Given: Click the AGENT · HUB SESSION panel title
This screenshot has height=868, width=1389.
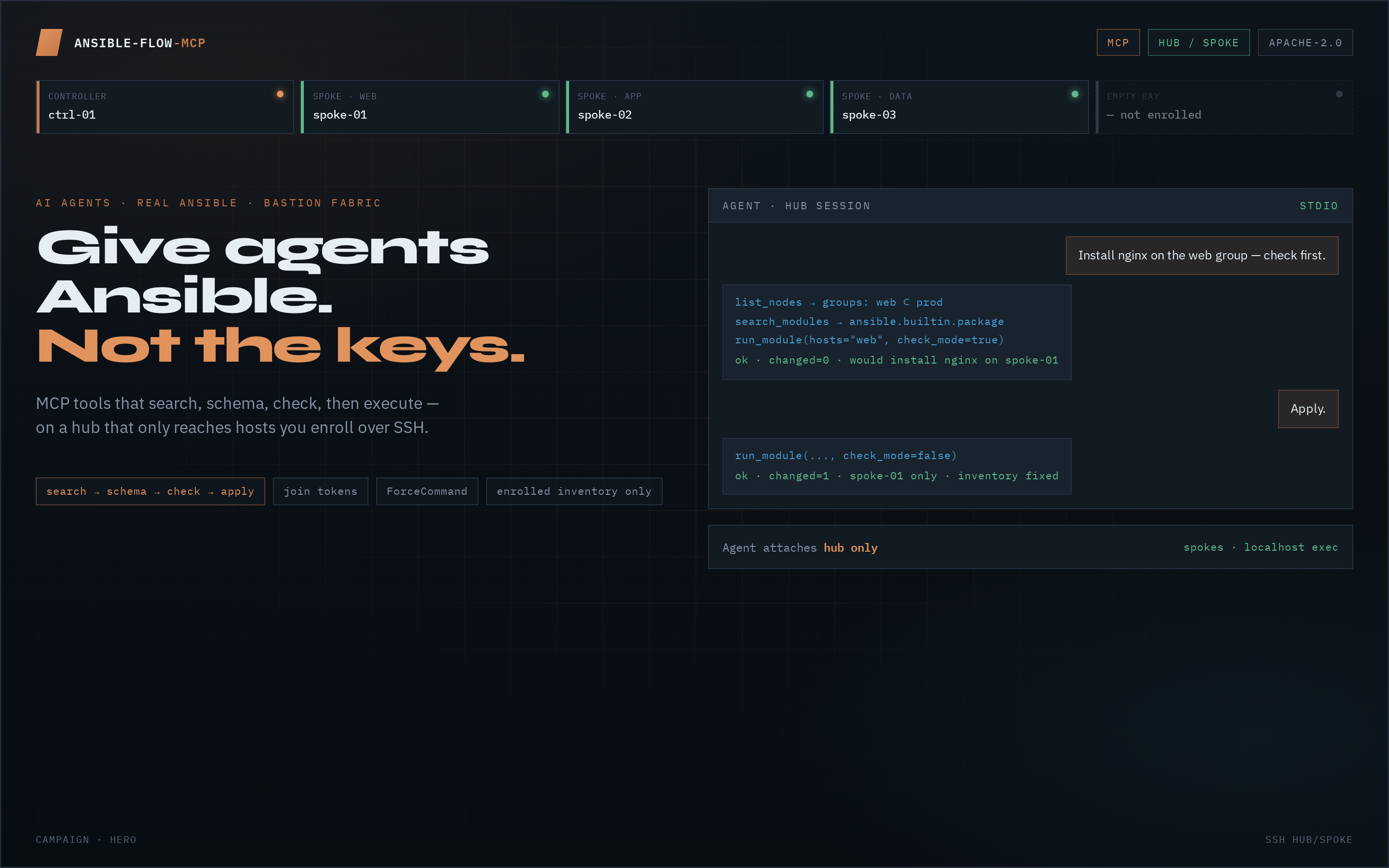Looking at the screenshot, I should coord(796,206).
